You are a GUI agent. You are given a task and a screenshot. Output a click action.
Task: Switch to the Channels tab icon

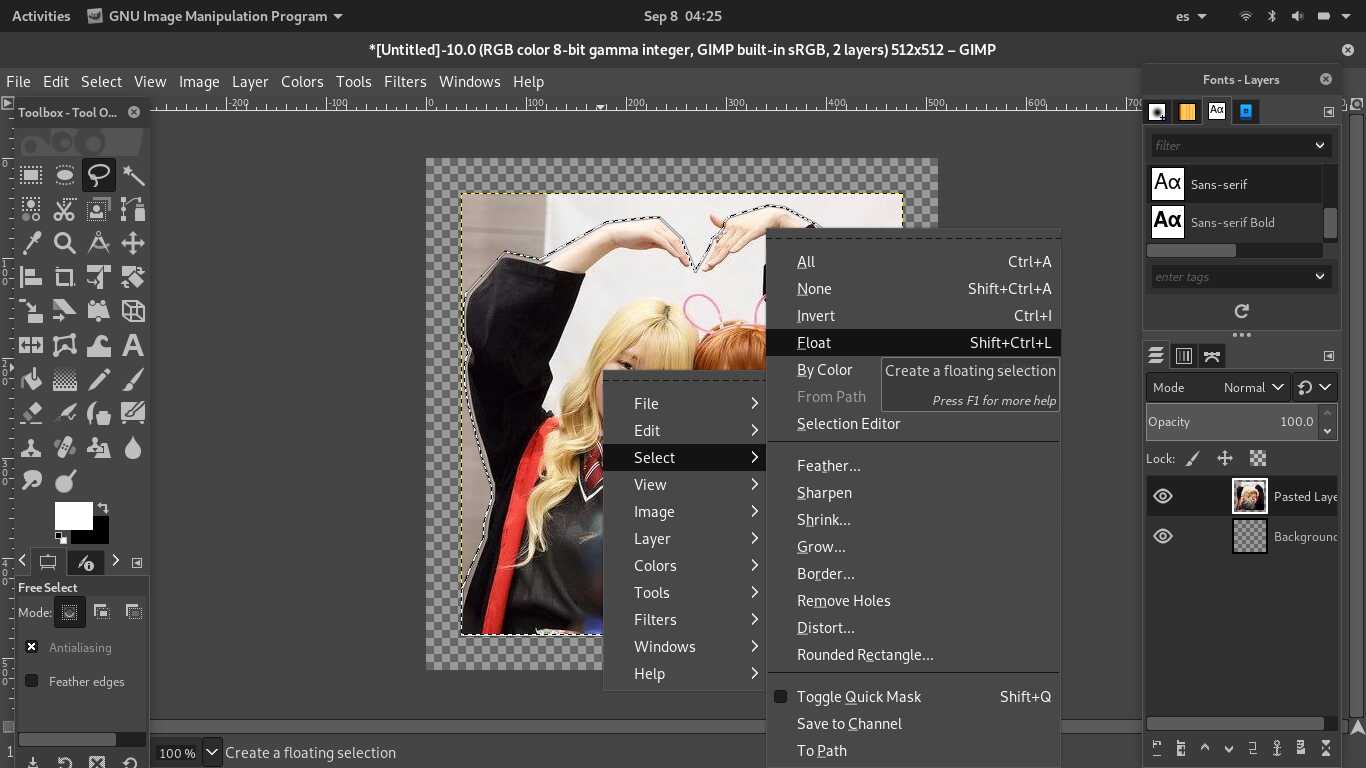pos(1184,356)
